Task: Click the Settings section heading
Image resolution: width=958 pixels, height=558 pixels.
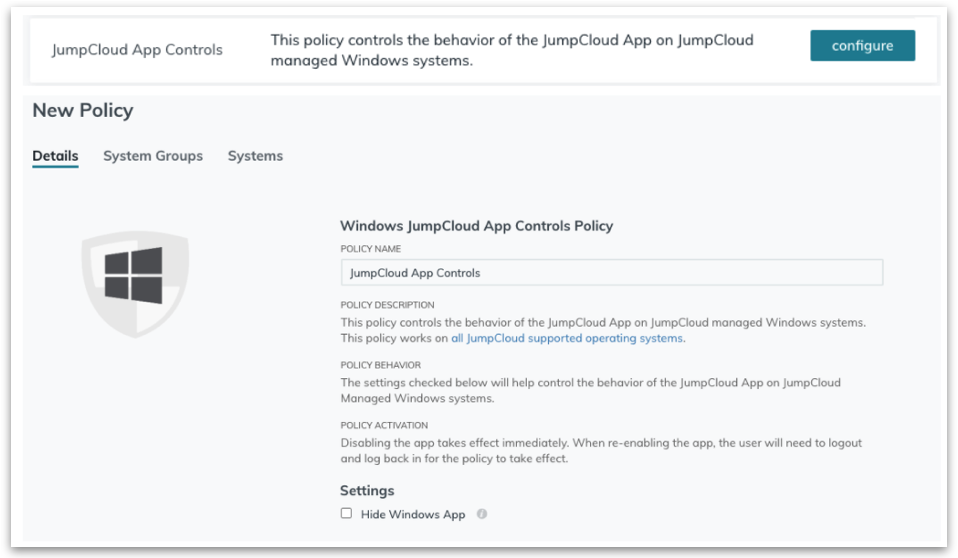Action: coord(367,491)
